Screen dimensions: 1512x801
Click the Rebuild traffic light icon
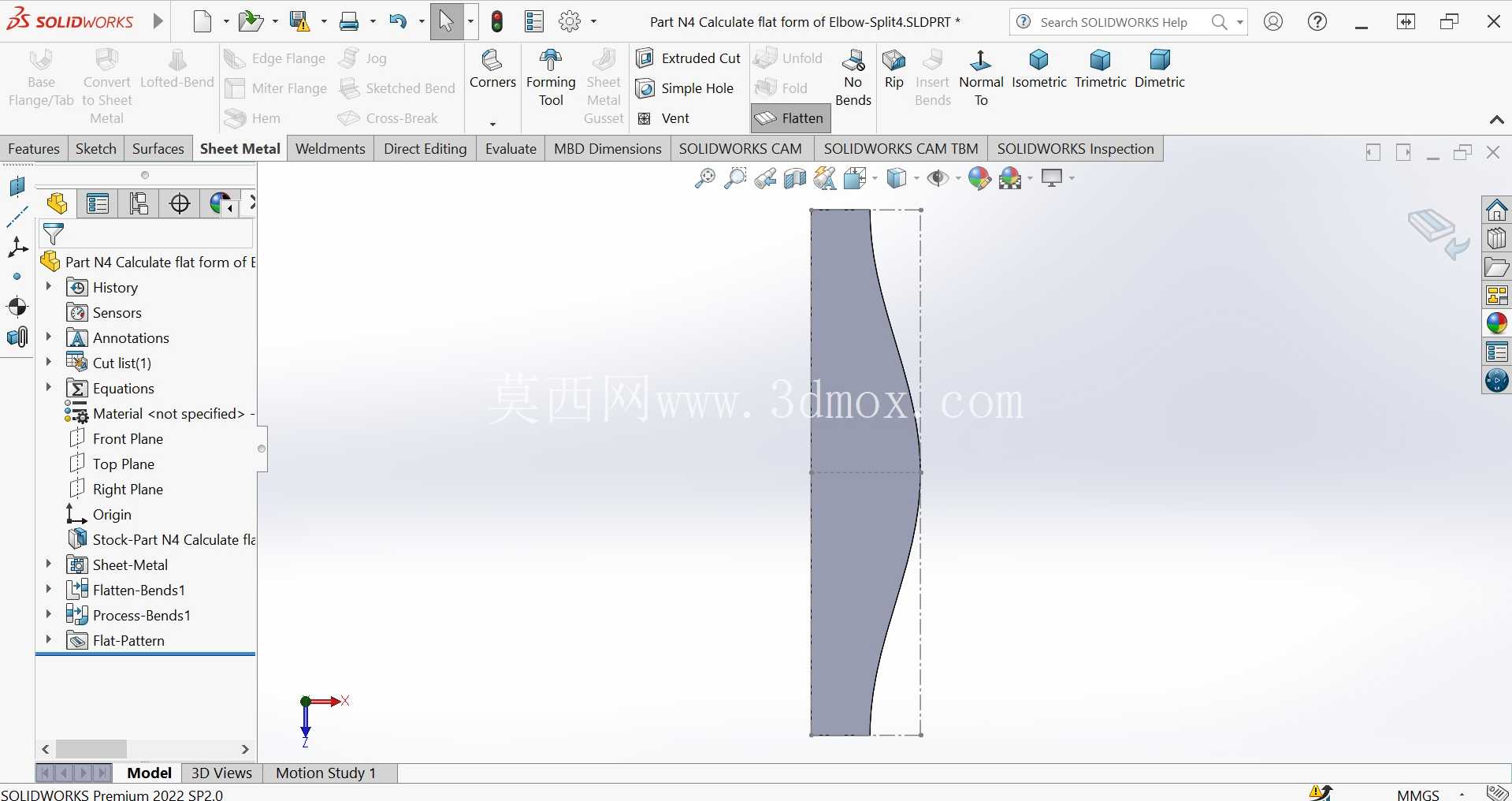(496, 21)
